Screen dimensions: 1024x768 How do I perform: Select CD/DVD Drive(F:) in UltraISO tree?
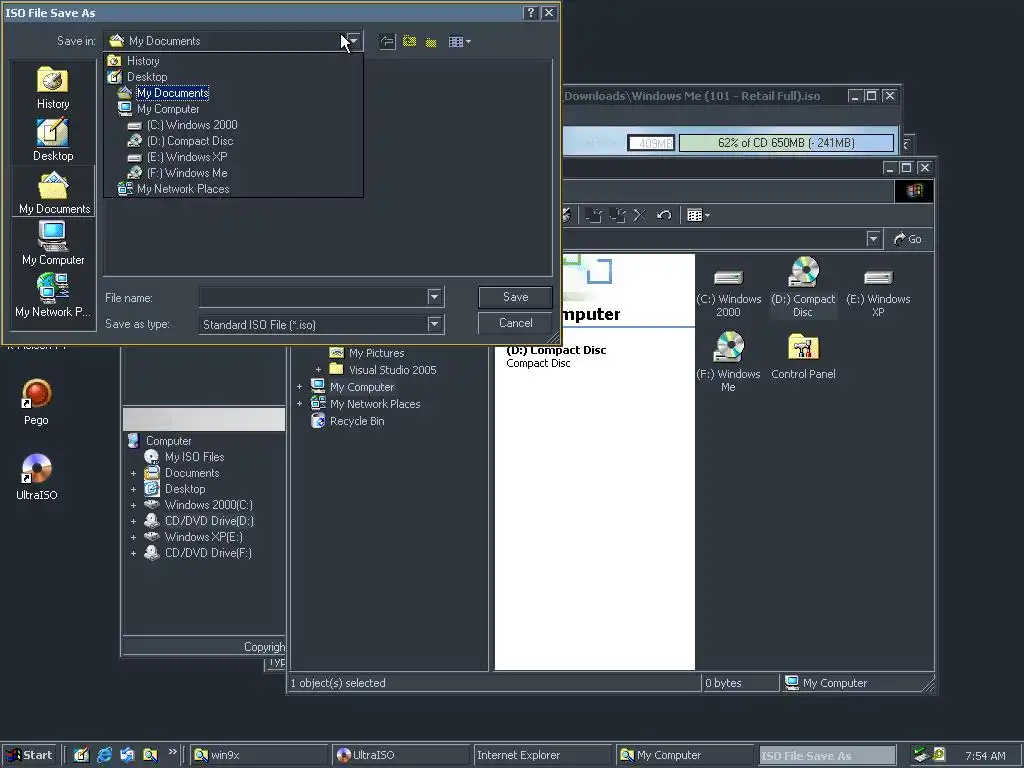[208, 553]
